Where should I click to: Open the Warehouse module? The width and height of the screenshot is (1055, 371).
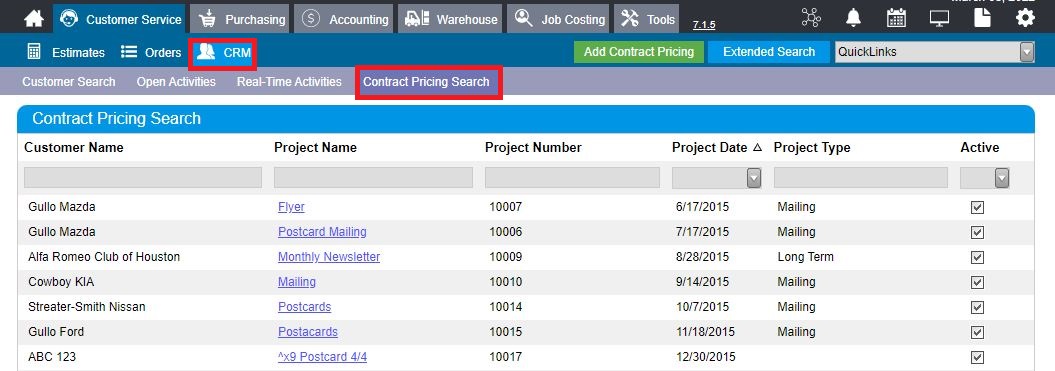[x=450, y=19]
